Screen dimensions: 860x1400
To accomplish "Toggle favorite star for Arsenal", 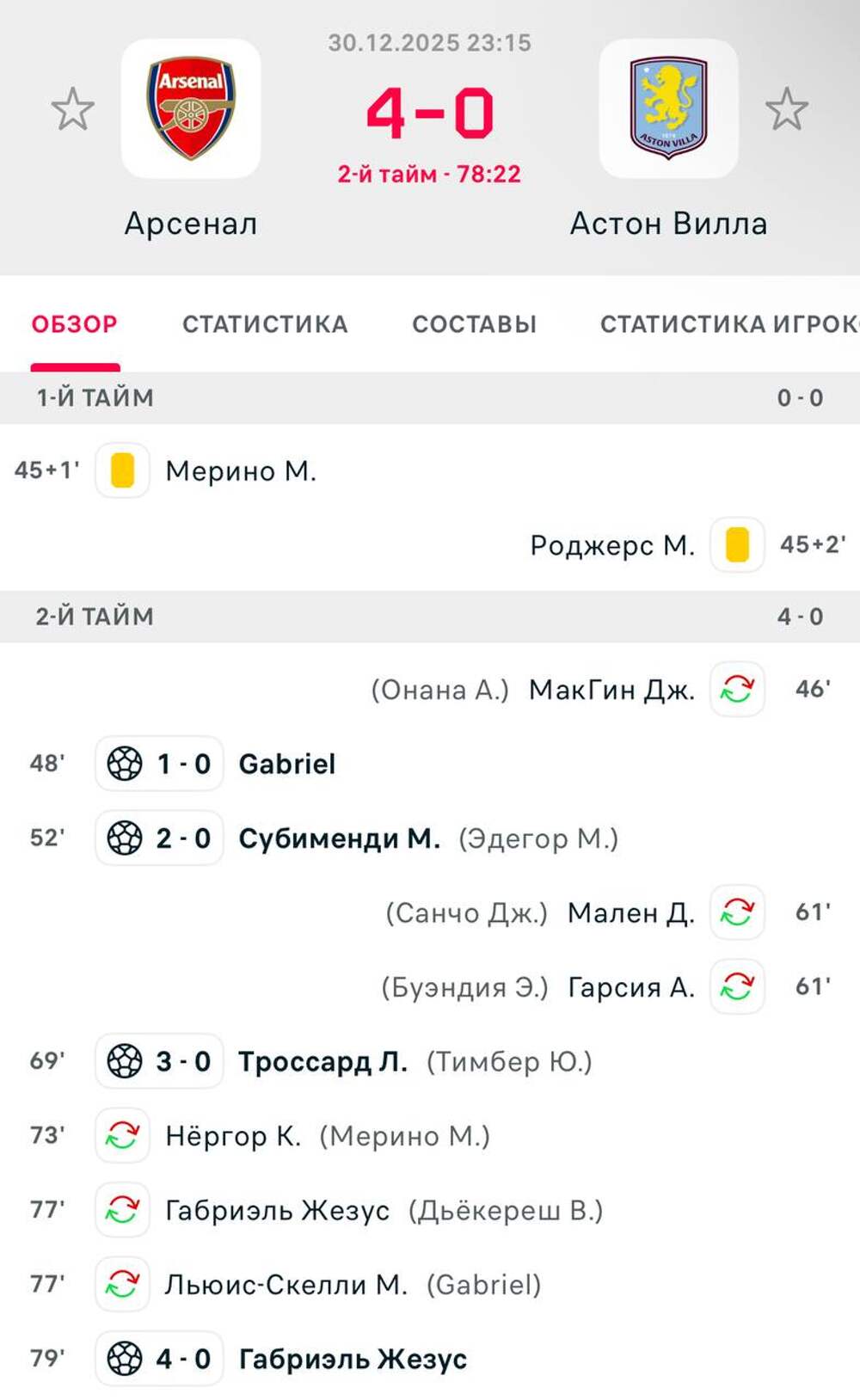I will pyautogui.click(x=72, y=109).
